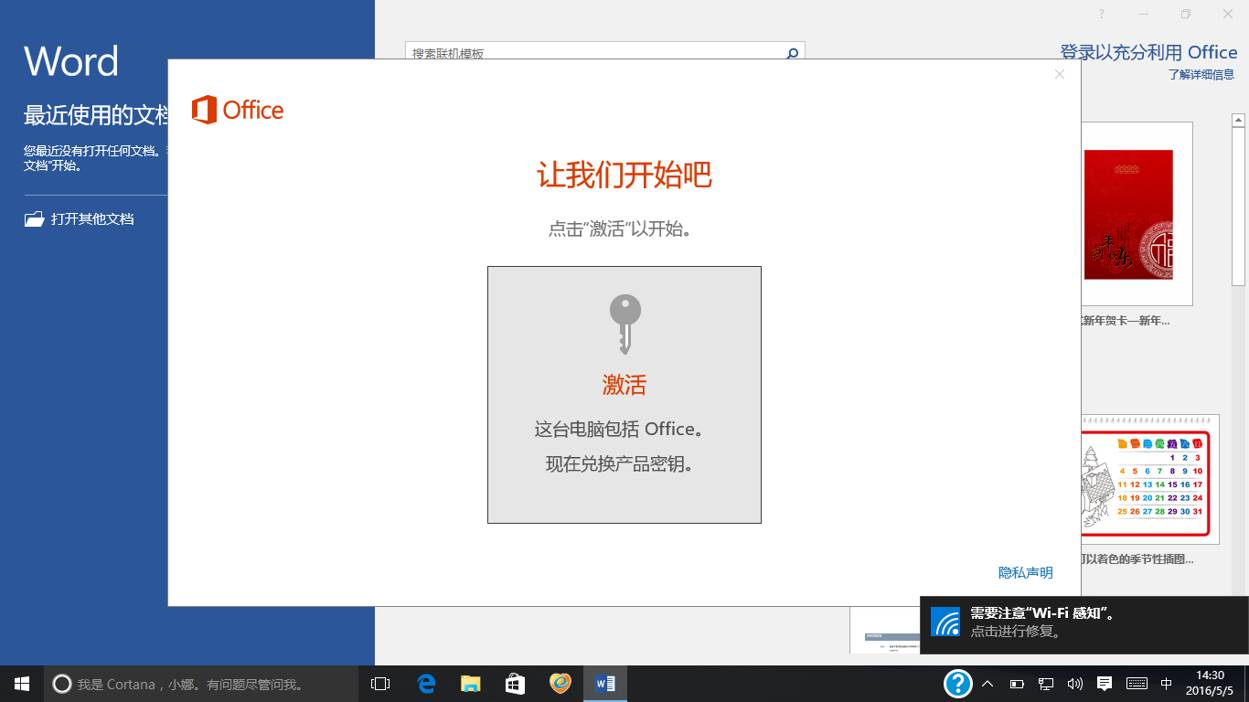The image size is (1249, 702).
Task: Open the 隐私声明 privacy statement link
Action: tap(1025, 572)
